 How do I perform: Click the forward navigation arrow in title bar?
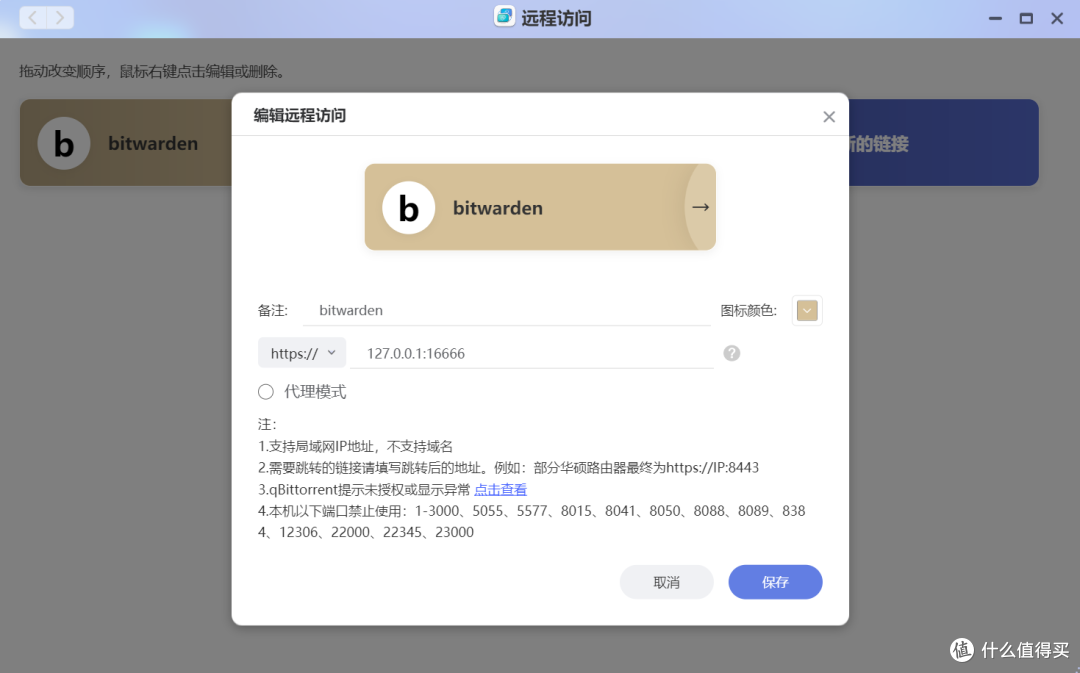pos(61,17)
